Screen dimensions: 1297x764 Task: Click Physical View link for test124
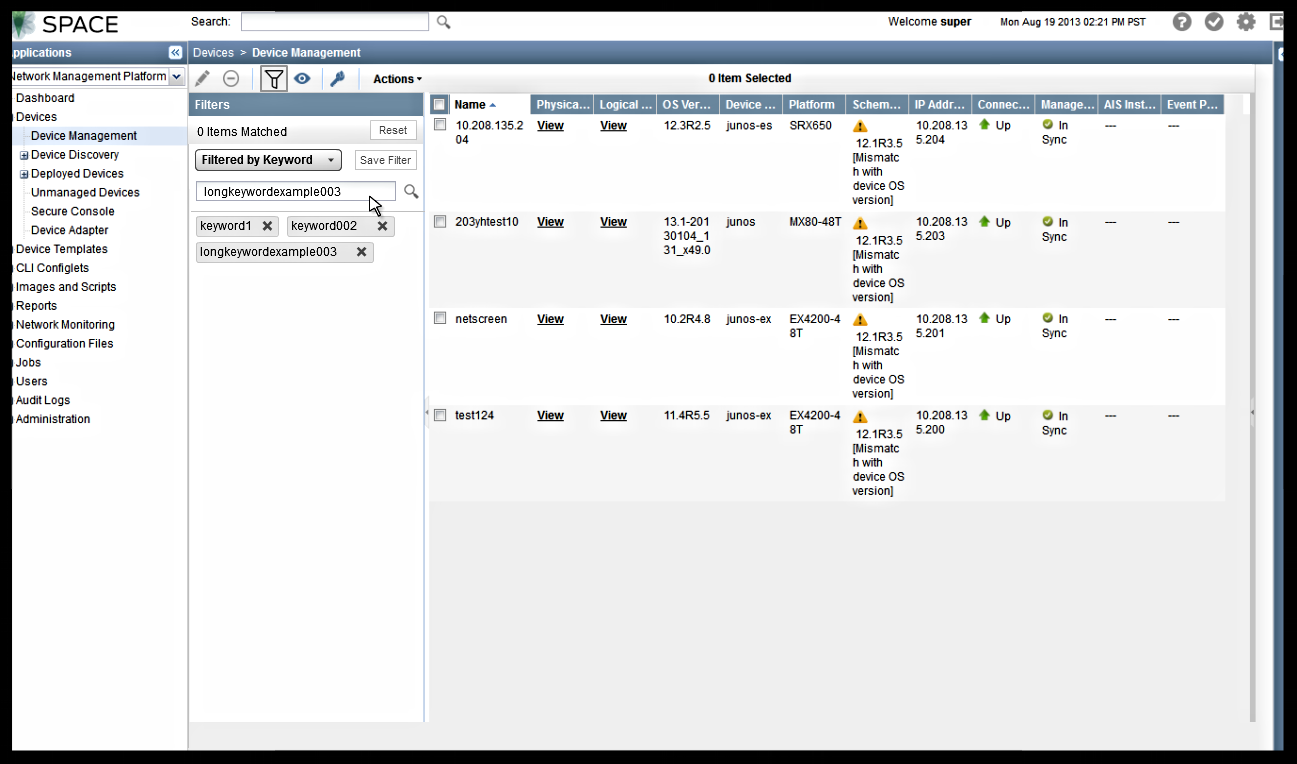click(x=550, y=415)
